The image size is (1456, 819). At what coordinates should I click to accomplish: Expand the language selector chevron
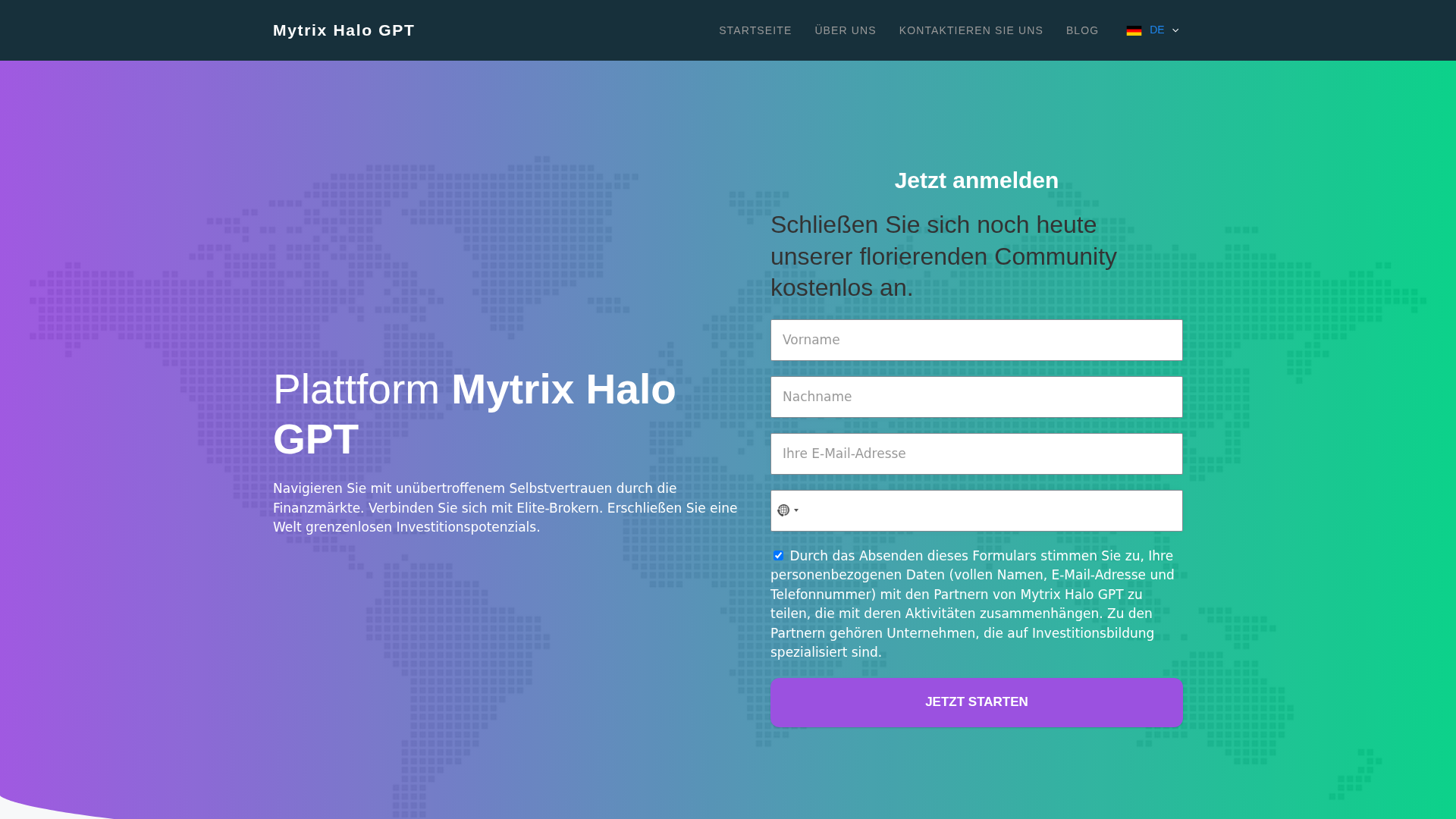pyautogui.click(x=1175, y=30)
